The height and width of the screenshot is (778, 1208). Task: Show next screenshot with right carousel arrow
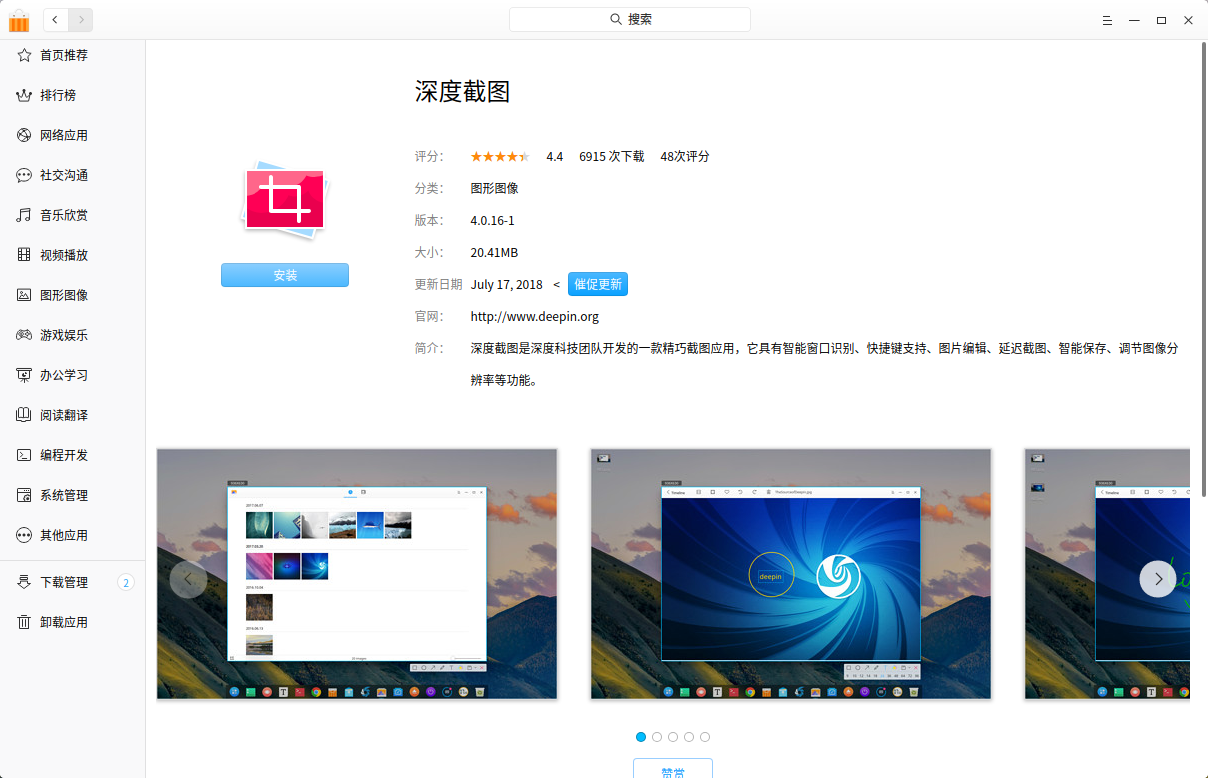tap(1158, 578)
